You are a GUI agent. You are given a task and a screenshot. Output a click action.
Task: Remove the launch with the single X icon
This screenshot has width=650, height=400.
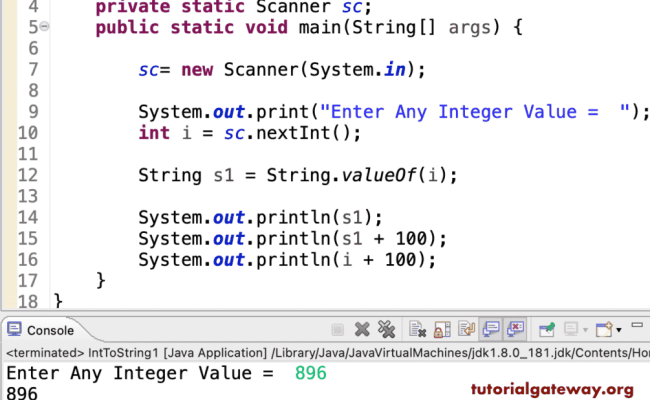pos(362,330)
